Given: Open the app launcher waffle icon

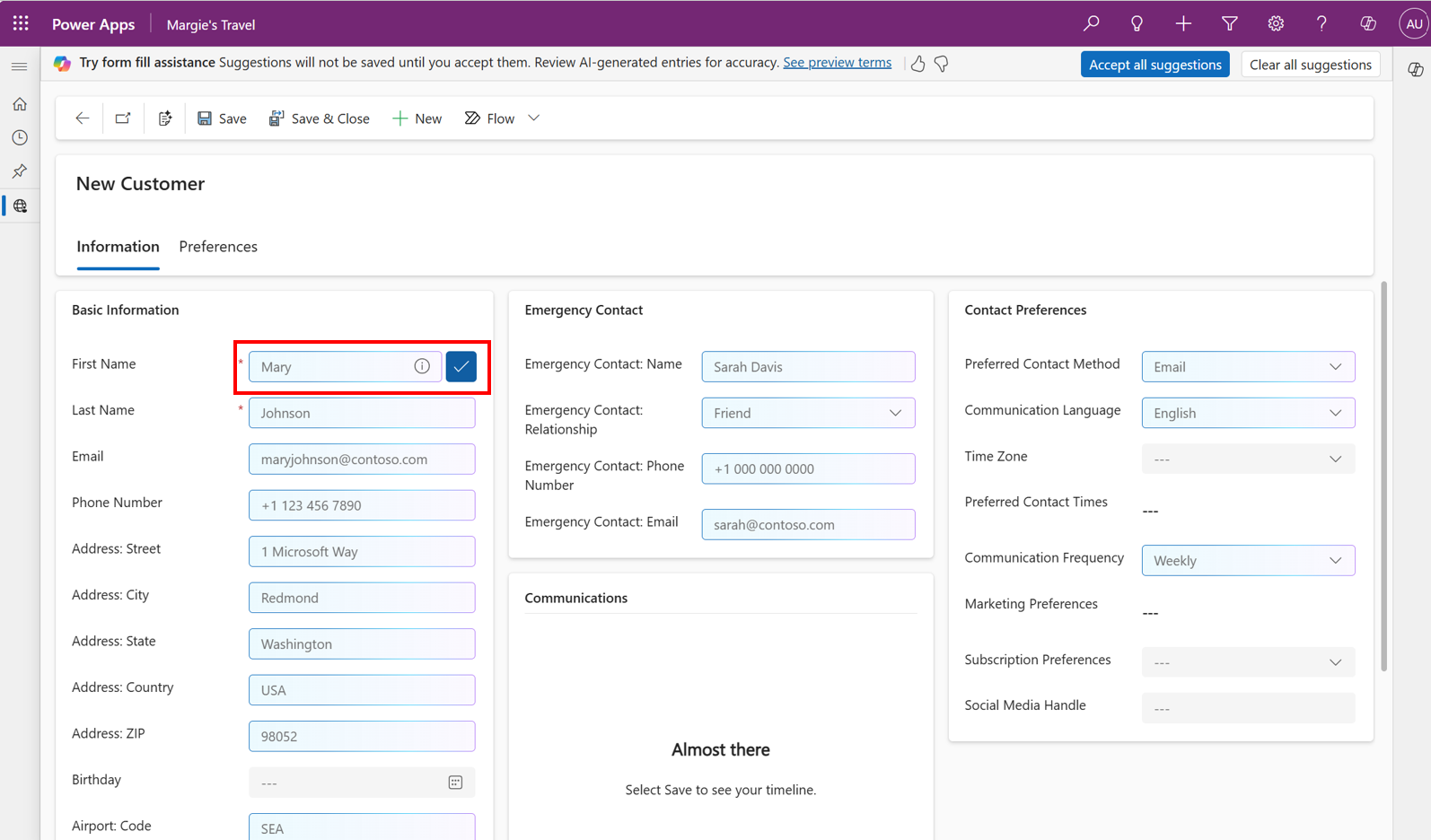Looking at the screenshot, I should (21, 23).
